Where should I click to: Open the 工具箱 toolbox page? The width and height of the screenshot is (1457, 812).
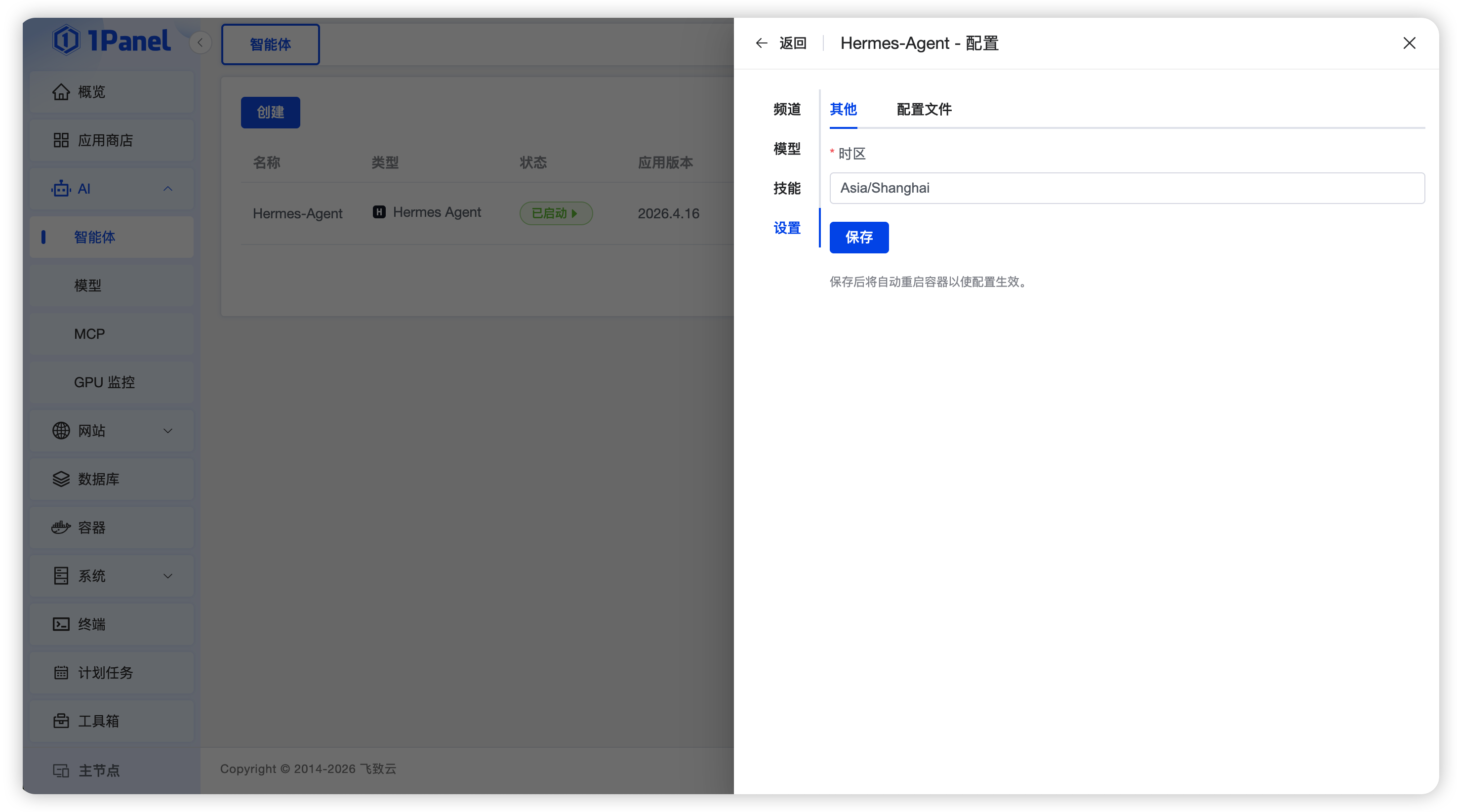point(112,721)
